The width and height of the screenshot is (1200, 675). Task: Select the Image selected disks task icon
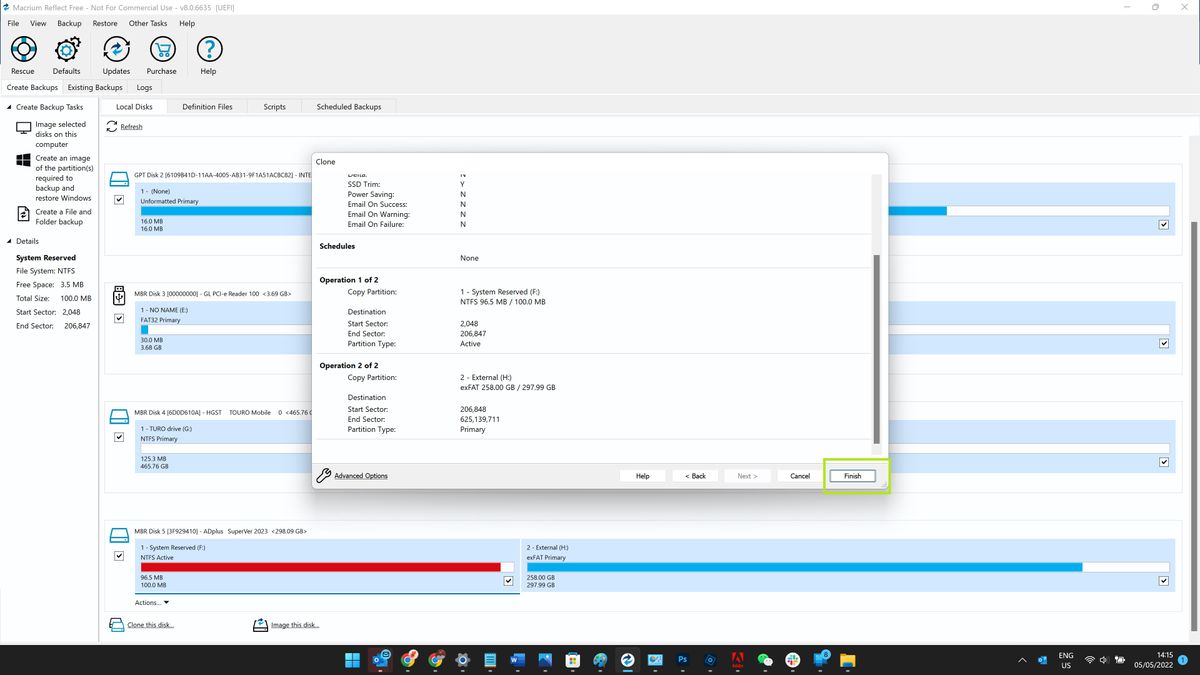tap(22, 128)
